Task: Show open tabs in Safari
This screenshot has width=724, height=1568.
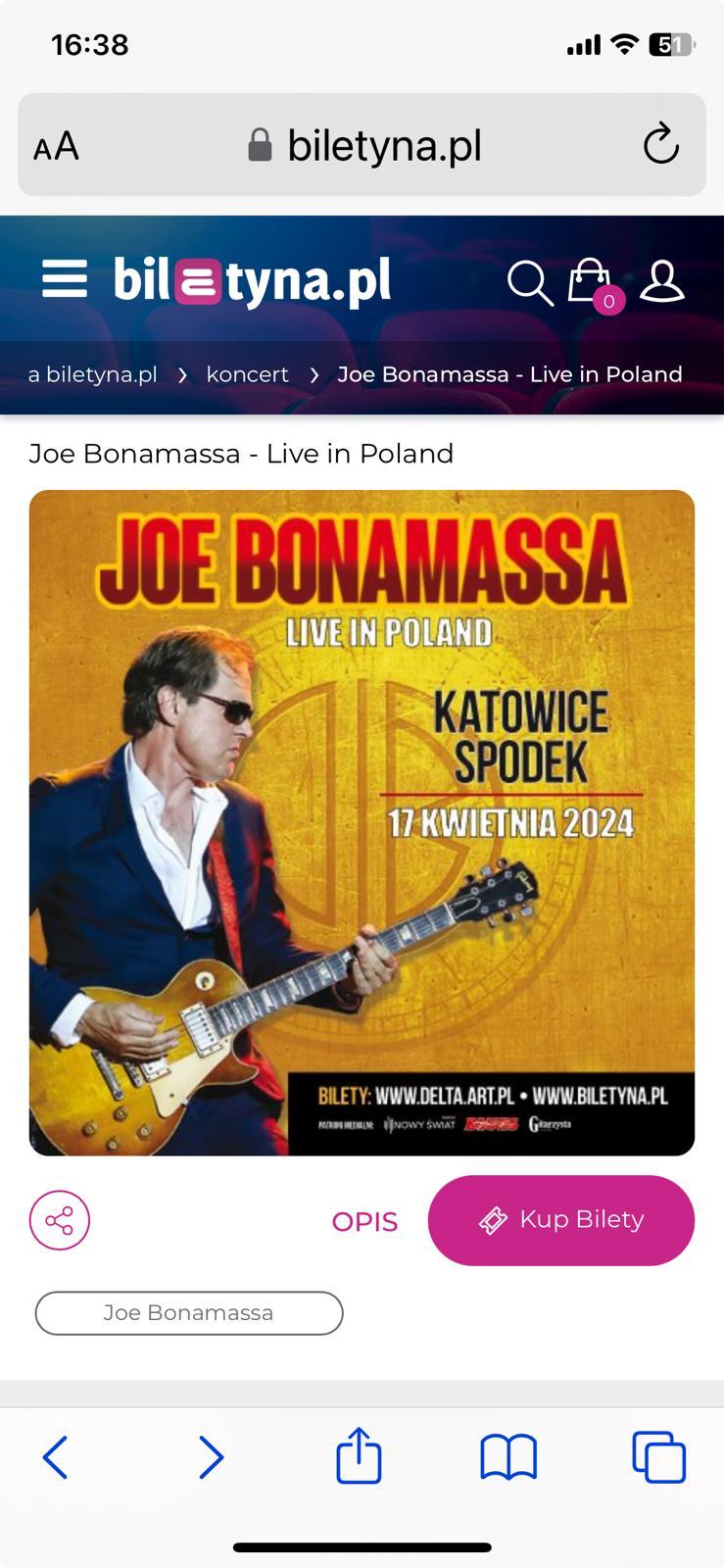Action: [x=658, y=1457]
